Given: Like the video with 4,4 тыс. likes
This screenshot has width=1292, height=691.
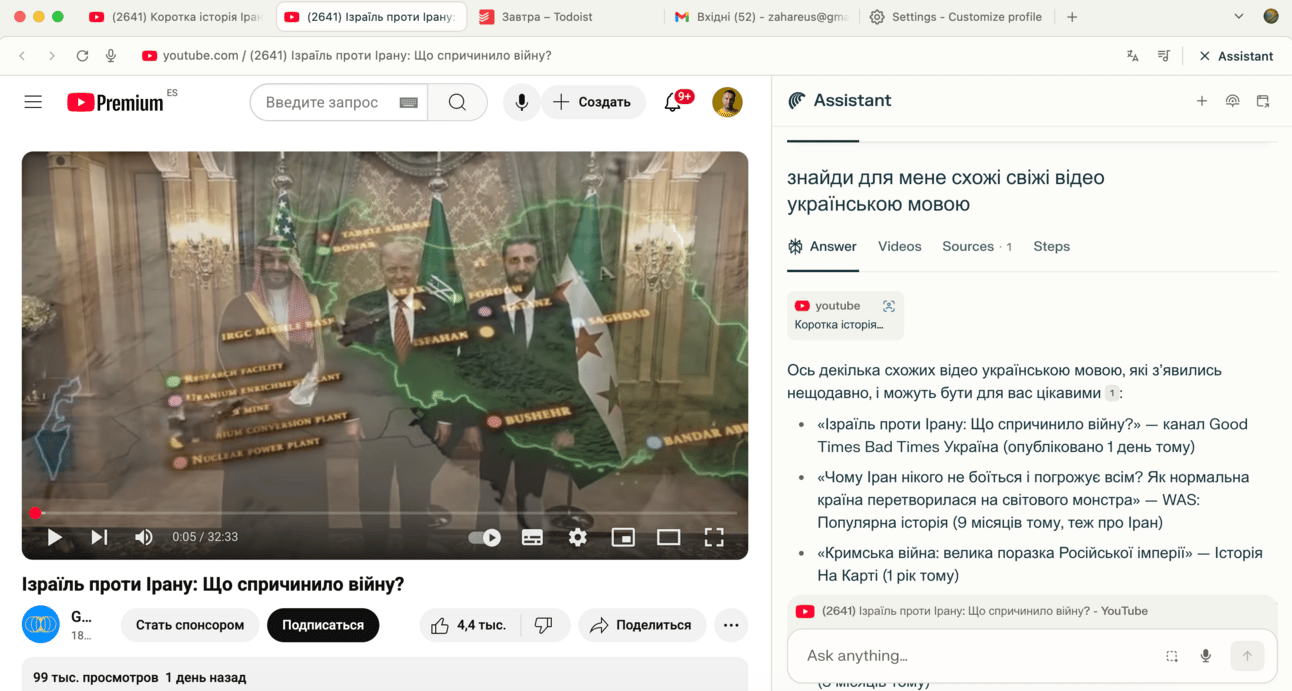Looking at the screenshot, I should point(468,625).
